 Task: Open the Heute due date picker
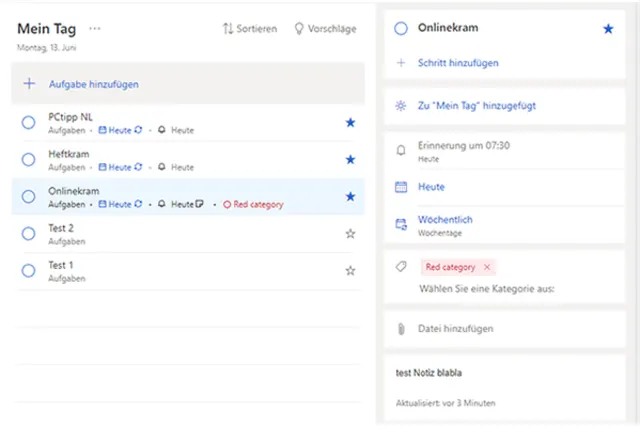[x=432, y=187]
